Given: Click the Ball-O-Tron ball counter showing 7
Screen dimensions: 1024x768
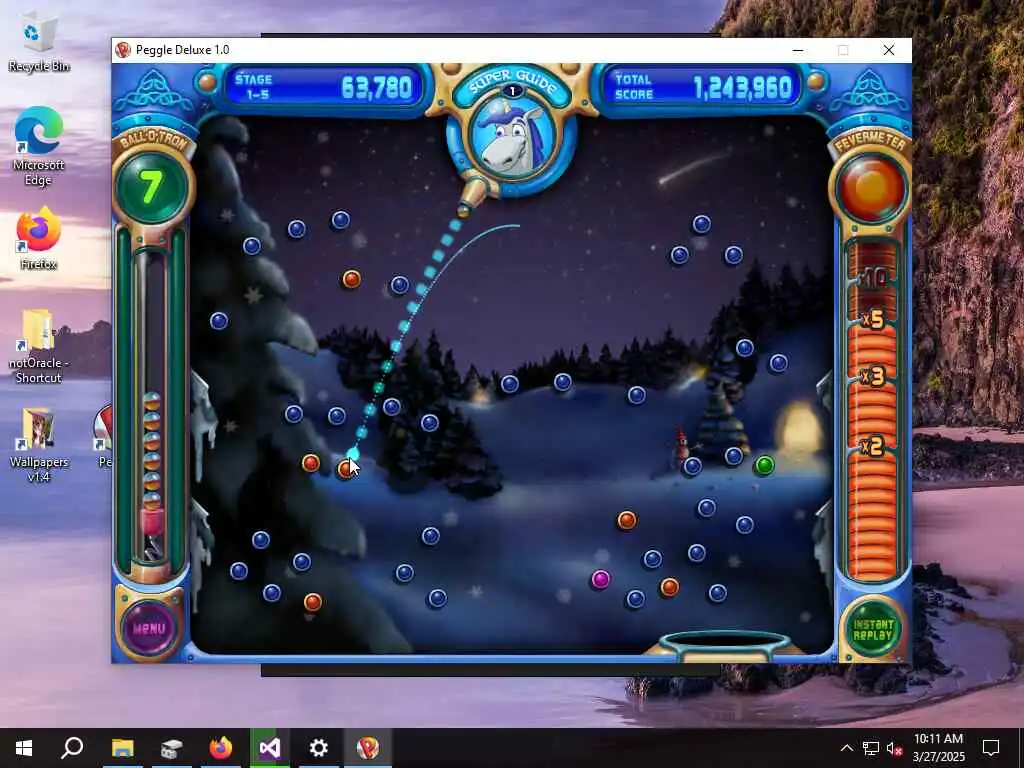Looking at the screenshot, I should 152,187.
